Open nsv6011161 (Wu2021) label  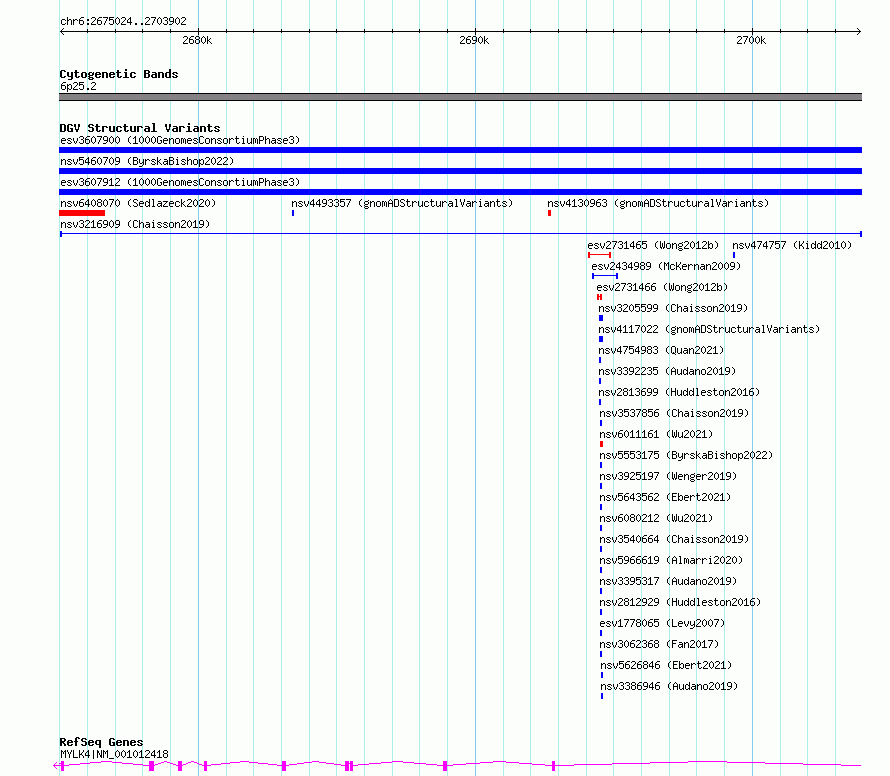[x=656, y=434]
